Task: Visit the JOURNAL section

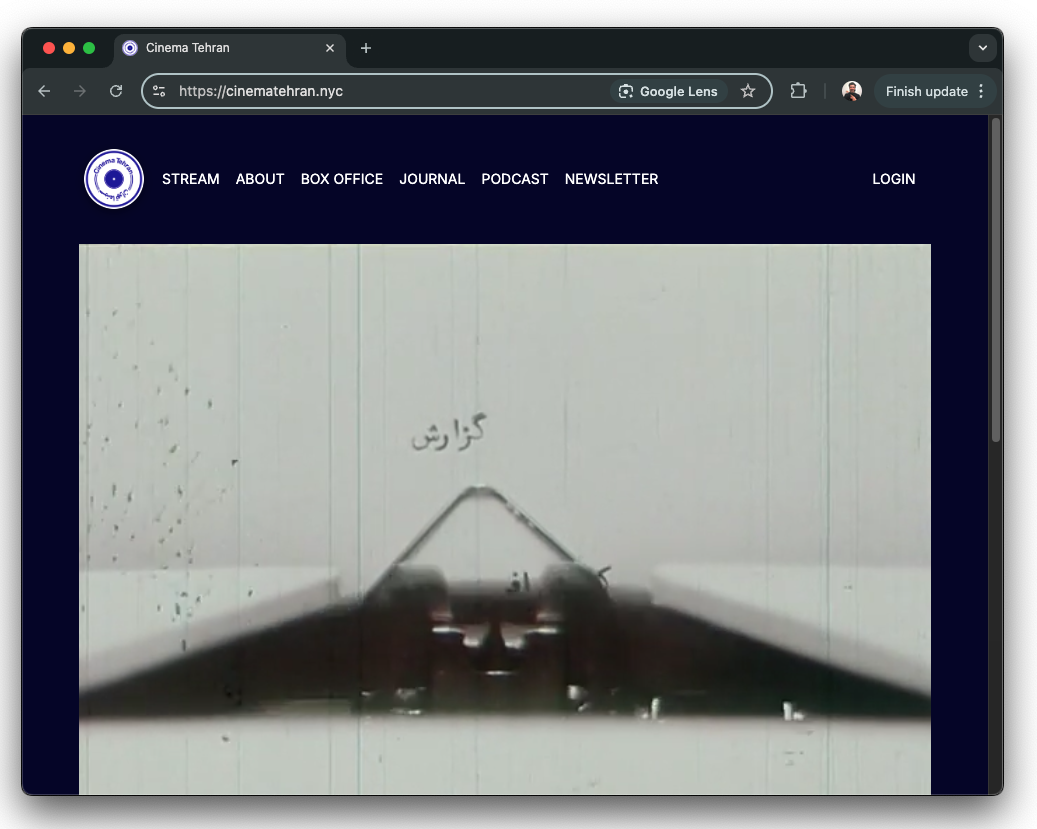Action: point(432,179)
